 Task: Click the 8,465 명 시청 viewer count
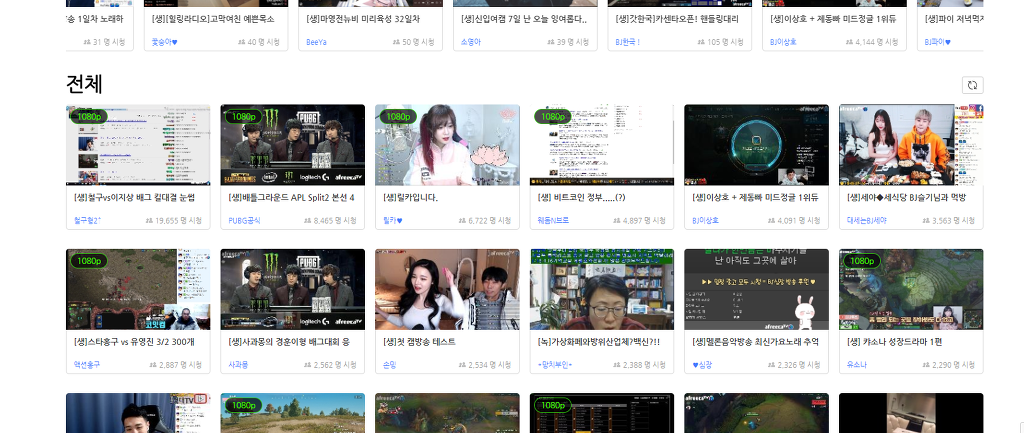coord(331,221)
